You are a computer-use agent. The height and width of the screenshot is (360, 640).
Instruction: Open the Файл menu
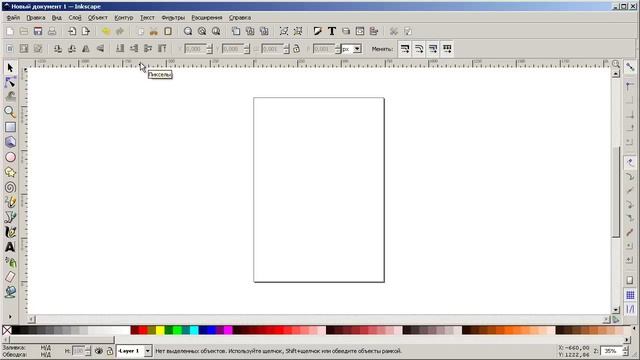click(x=13, y=18)
